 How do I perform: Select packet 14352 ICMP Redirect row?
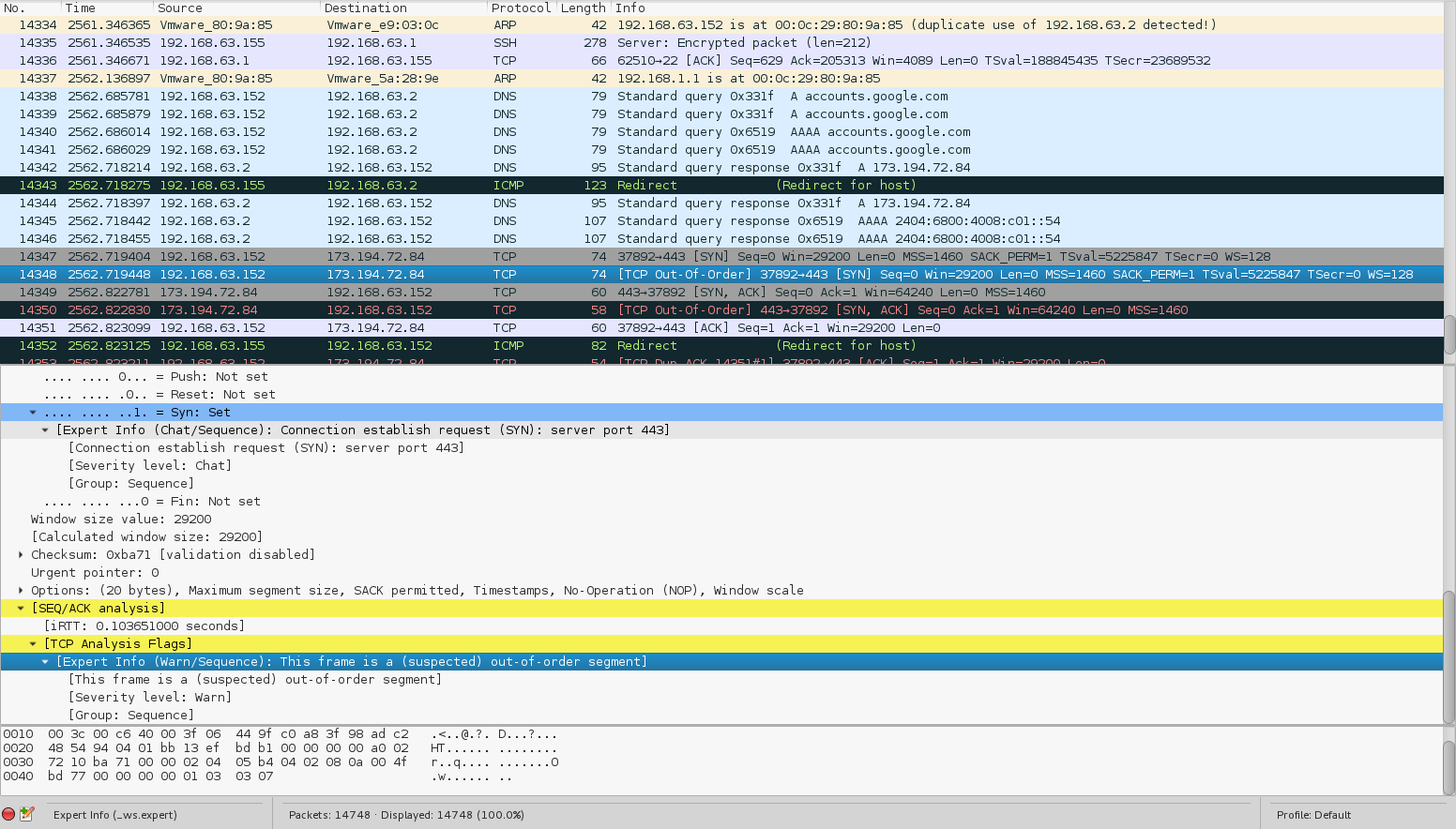pyautogui.click(x=721, y=346)
